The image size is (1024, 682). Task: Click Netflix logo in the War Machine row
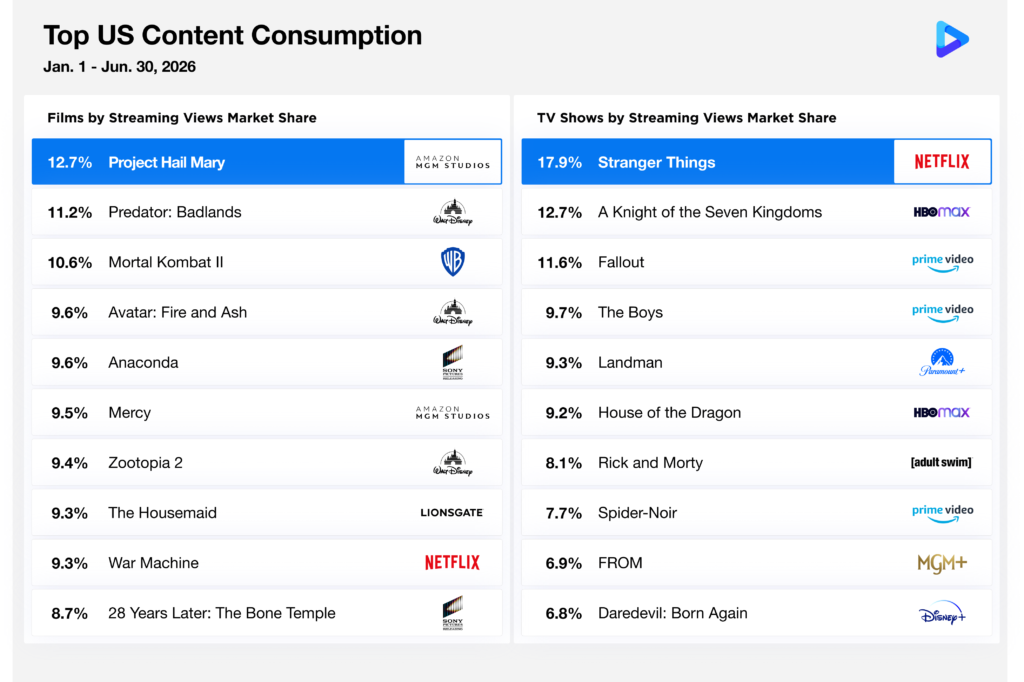click(452, 562)
